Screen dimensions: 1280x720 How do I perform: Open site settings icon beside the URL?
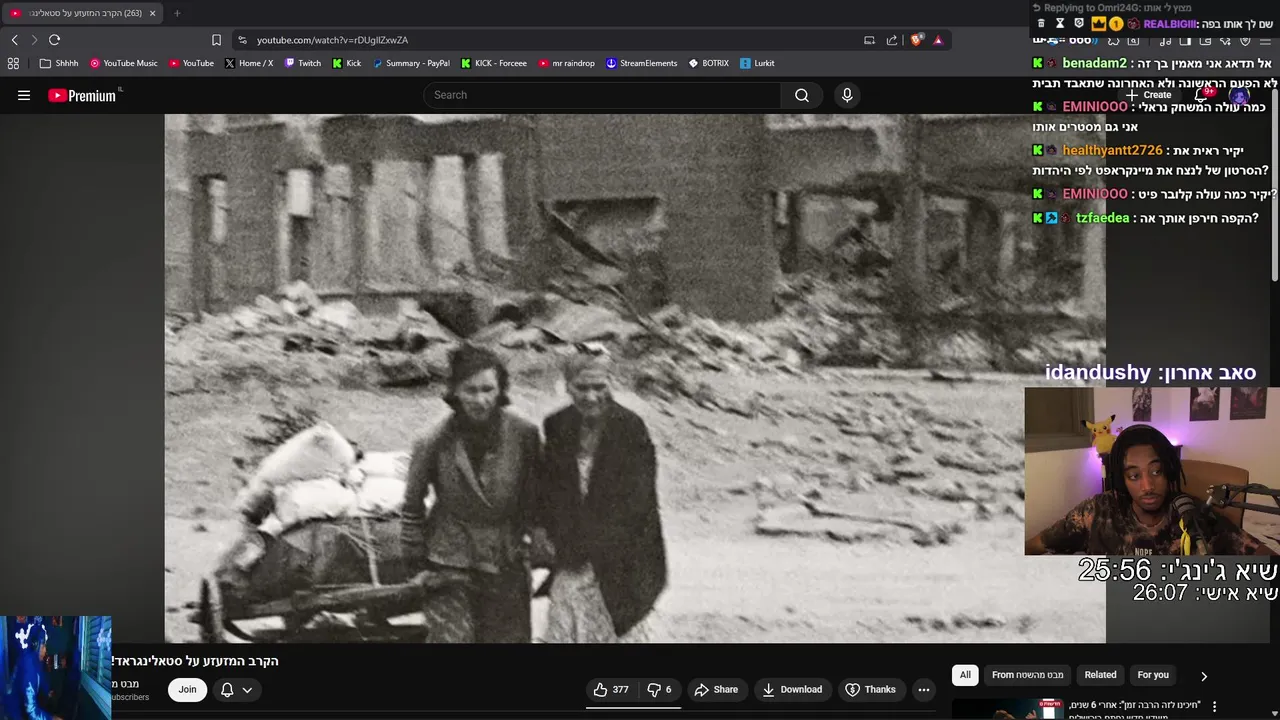242,40
